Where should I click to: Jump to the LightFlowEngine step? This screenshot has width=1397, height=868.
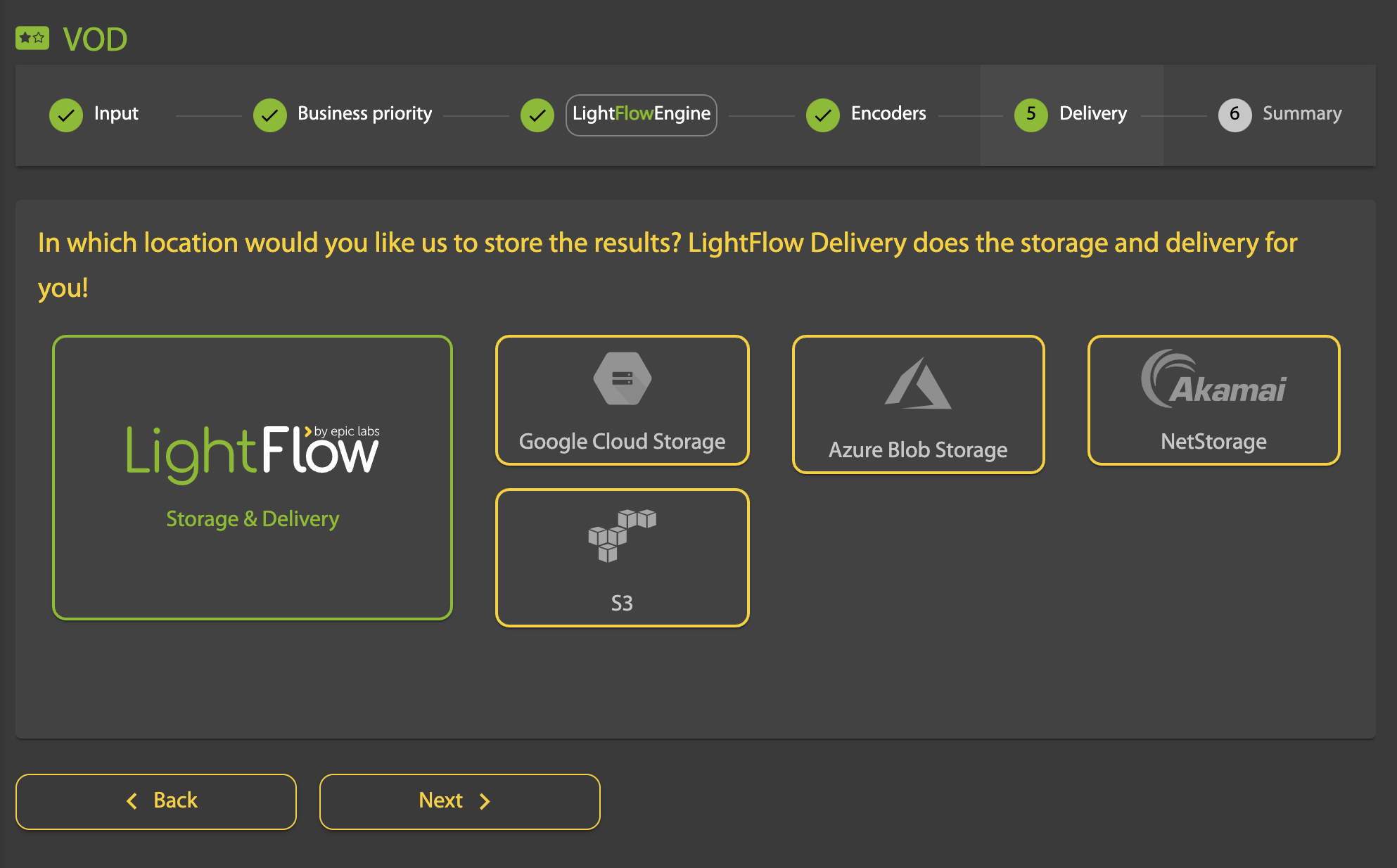point(641,114)
